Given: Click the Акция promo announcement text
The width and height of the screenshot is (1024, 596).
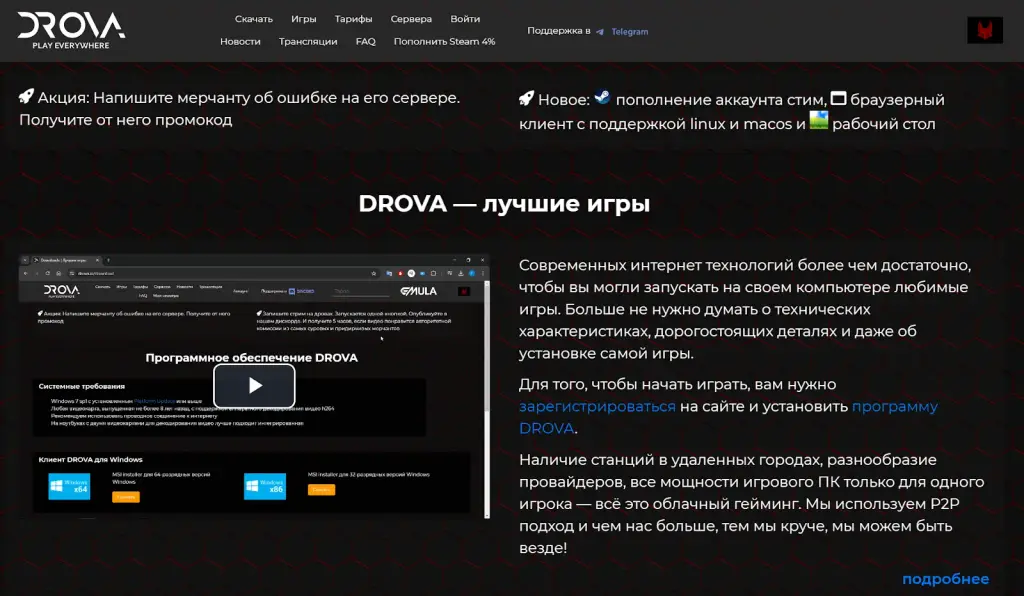Looking at the screenshot, I should (240, 108).
